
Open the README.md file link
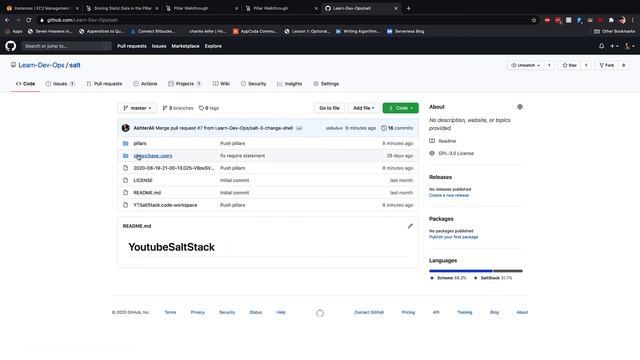click(147, 193)
